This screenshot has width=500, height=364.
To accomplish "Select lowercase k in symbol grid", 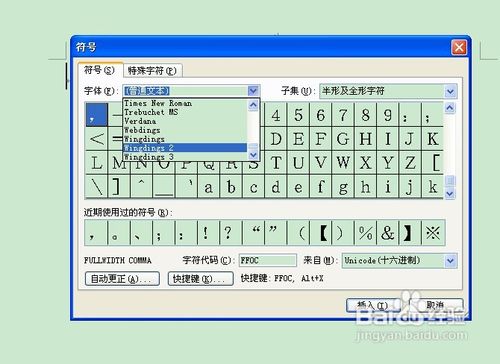I will (433, 187).
